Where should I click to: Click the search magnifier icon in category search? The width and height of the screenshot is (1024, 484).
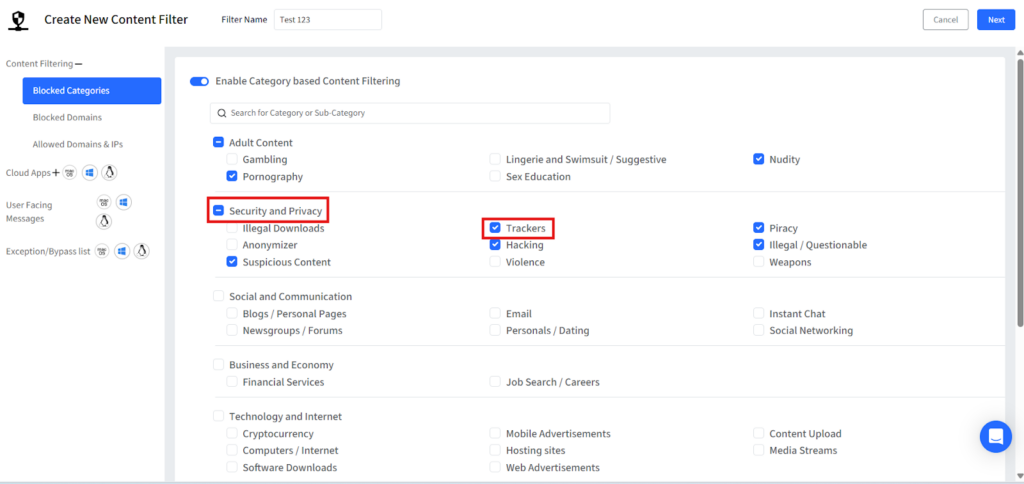click(221, 113)
